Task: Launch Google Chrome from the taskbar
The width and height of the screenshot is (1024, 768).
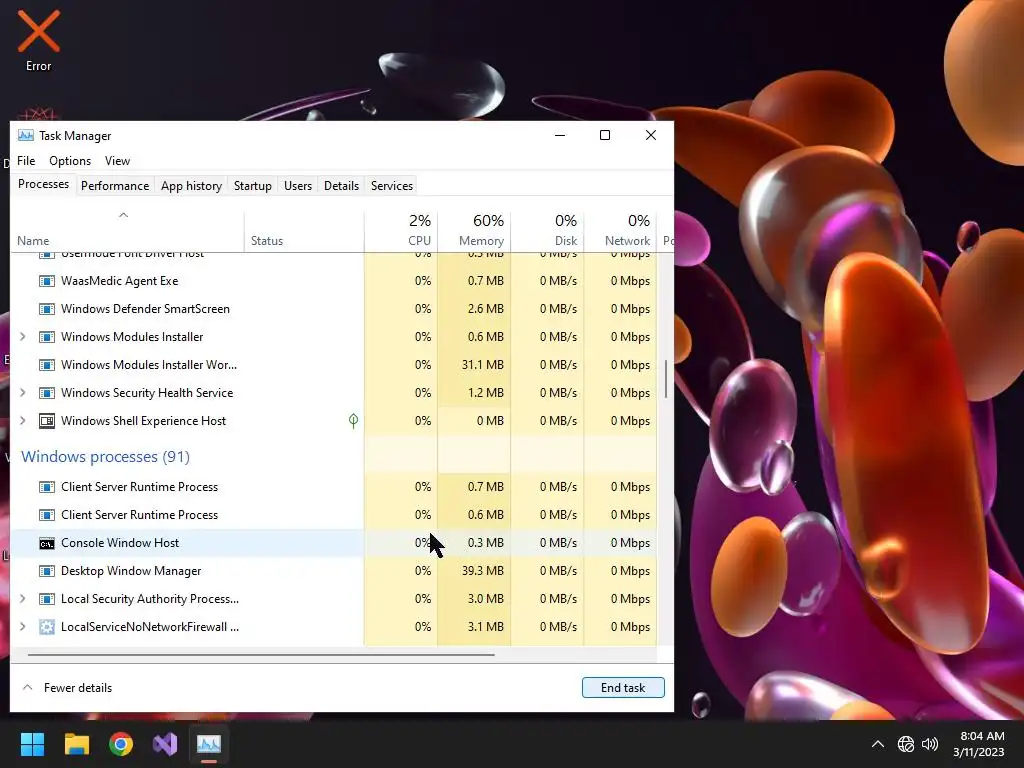Action: pyautogui.click(x=121, y=744)
